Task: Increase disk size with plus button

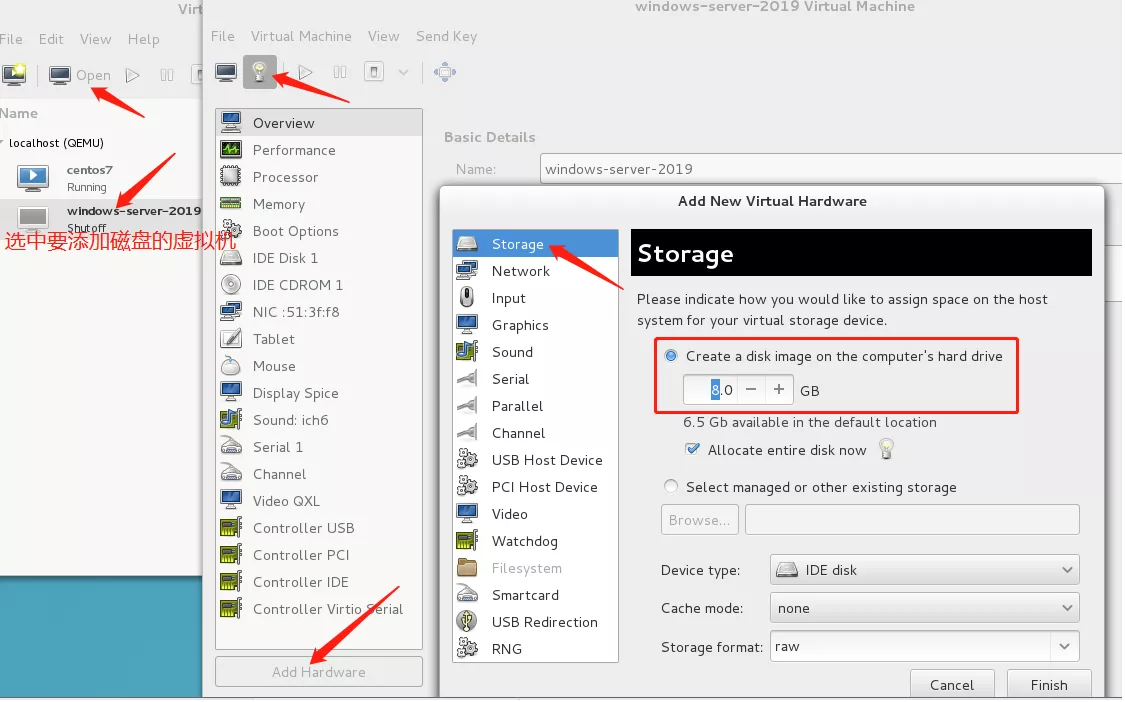Action: (779, 390)
